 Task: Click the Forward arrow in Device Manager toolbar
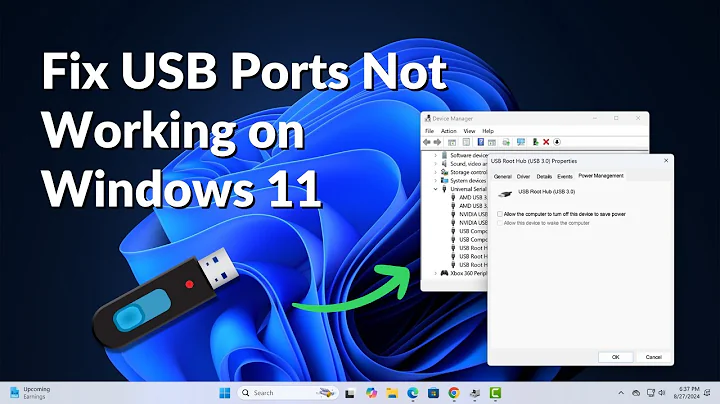[x=438, y=142]
